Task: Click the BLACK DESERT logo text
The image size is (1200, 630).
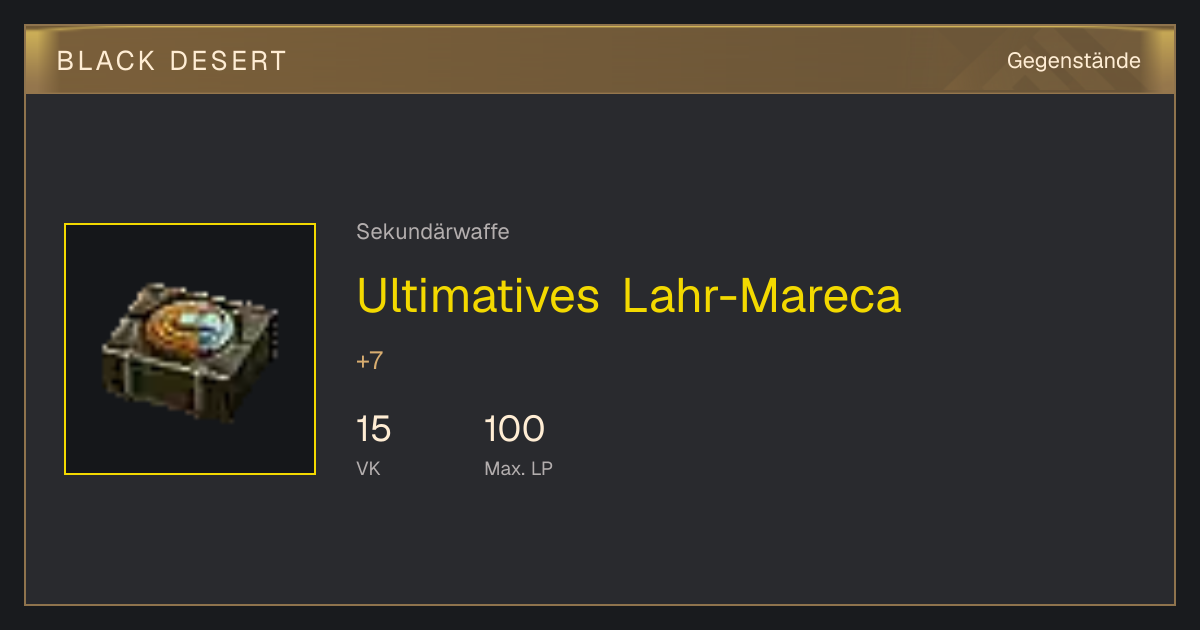Action: (172, 61)
